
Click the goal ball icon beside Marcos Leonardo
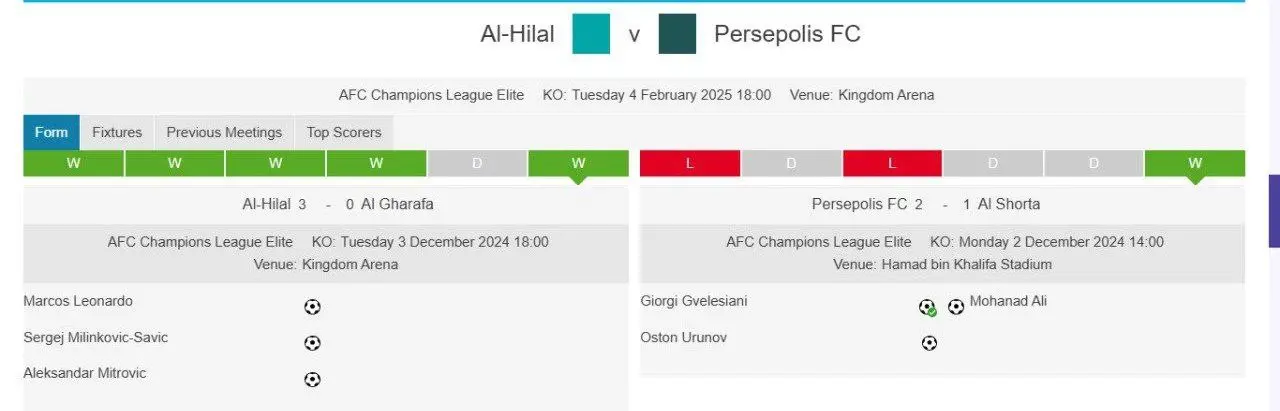(312, 307)
